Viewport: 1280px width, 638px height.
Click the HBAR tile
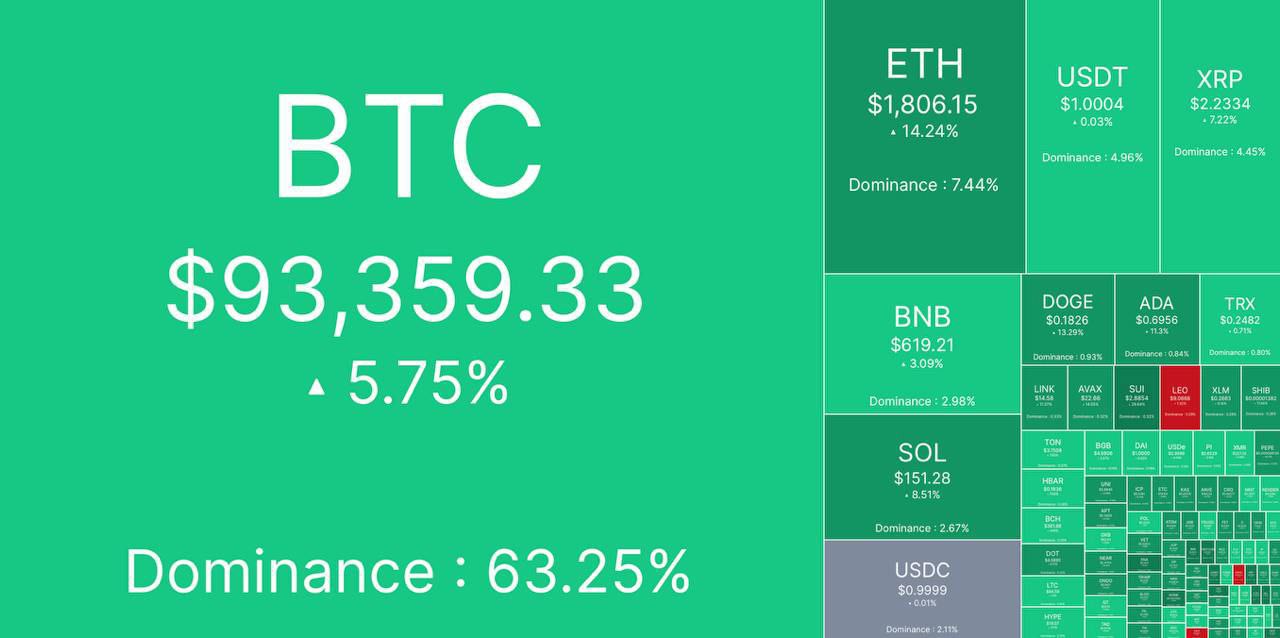[1053, 490]
